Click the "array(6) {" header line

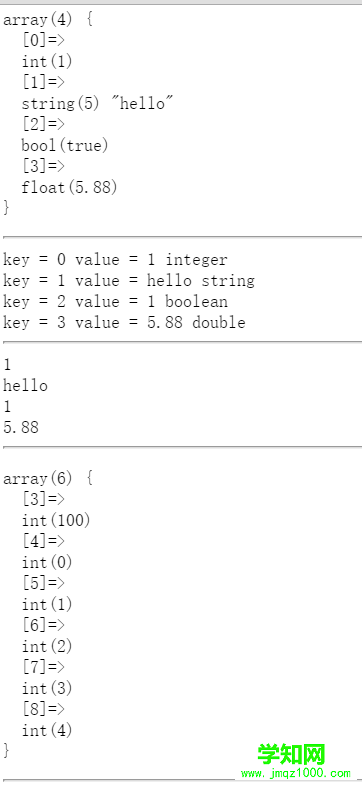48,479
